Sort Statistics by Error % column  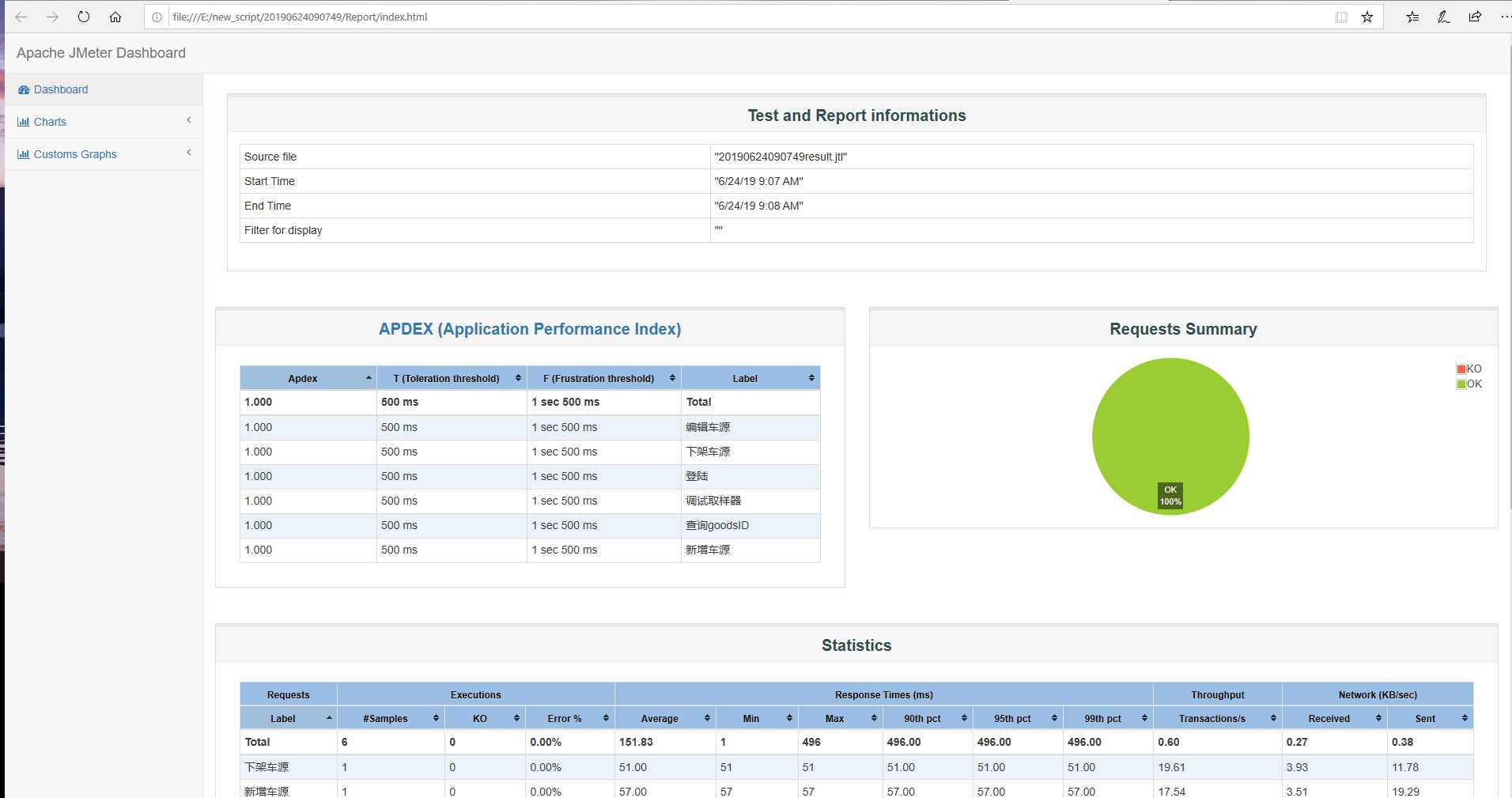(570, 718)
